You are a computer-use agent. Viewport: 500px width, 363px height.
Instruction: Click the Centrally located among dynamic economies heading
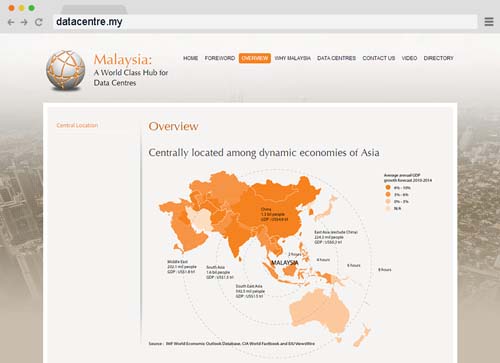(264, 153)
